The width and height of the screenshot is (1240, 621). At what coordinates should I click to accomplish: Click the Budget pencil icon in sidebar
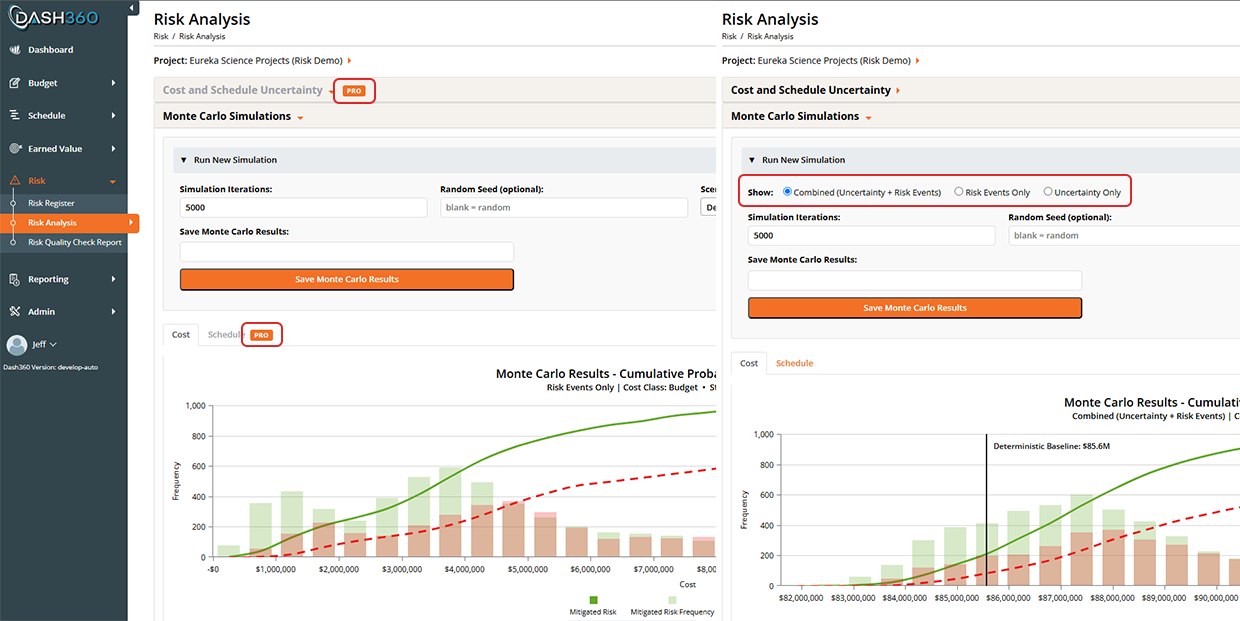pyautogui.click(x=16, y=83)
